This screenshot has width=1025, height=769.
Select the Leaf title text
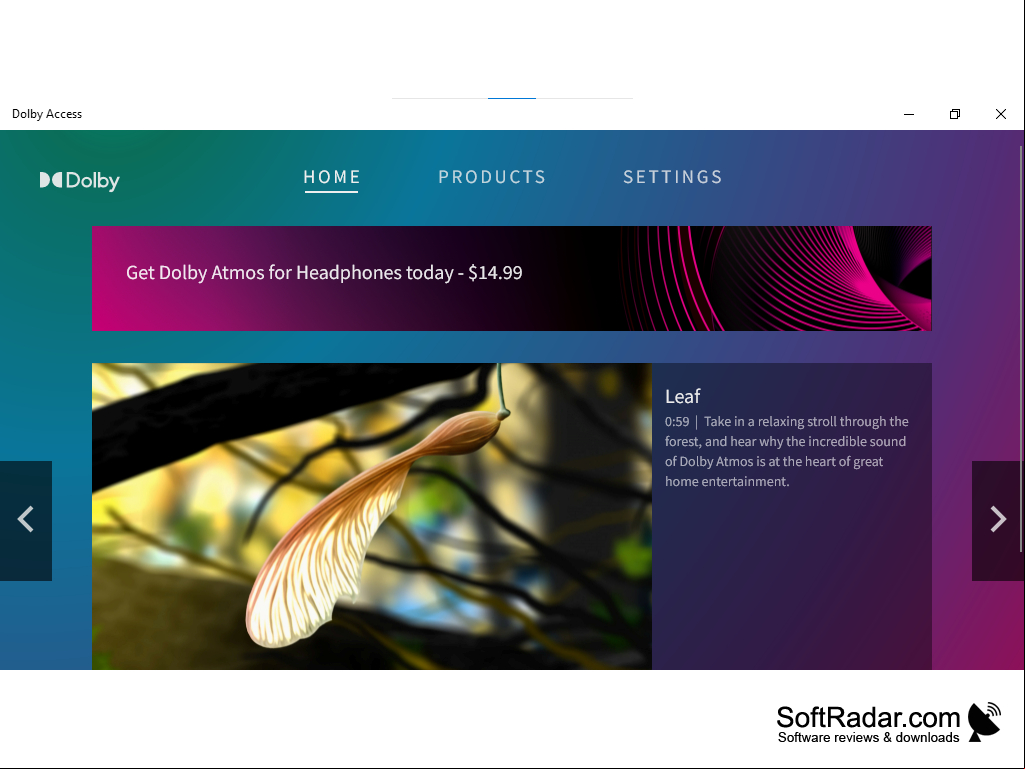point(682,396)
